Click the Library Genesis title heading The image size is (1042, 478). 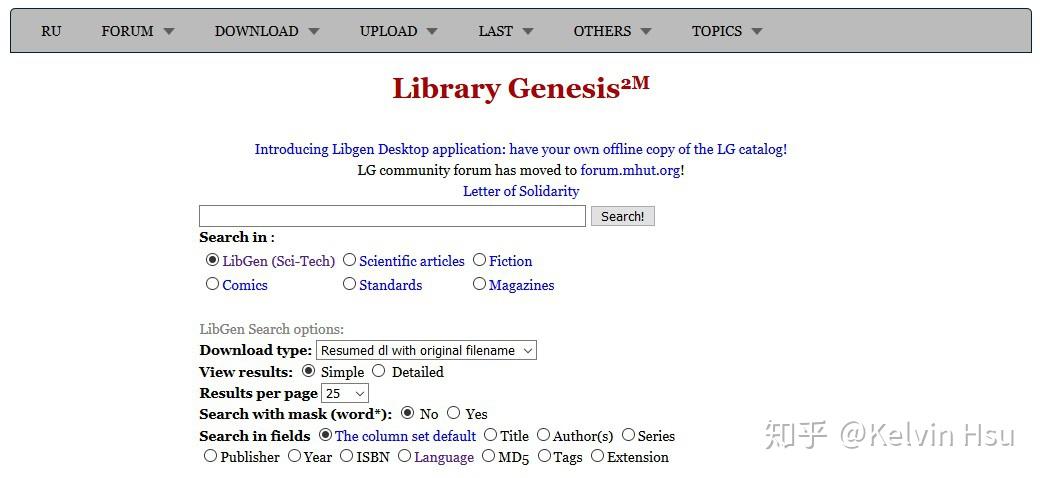tap(520, 88)
